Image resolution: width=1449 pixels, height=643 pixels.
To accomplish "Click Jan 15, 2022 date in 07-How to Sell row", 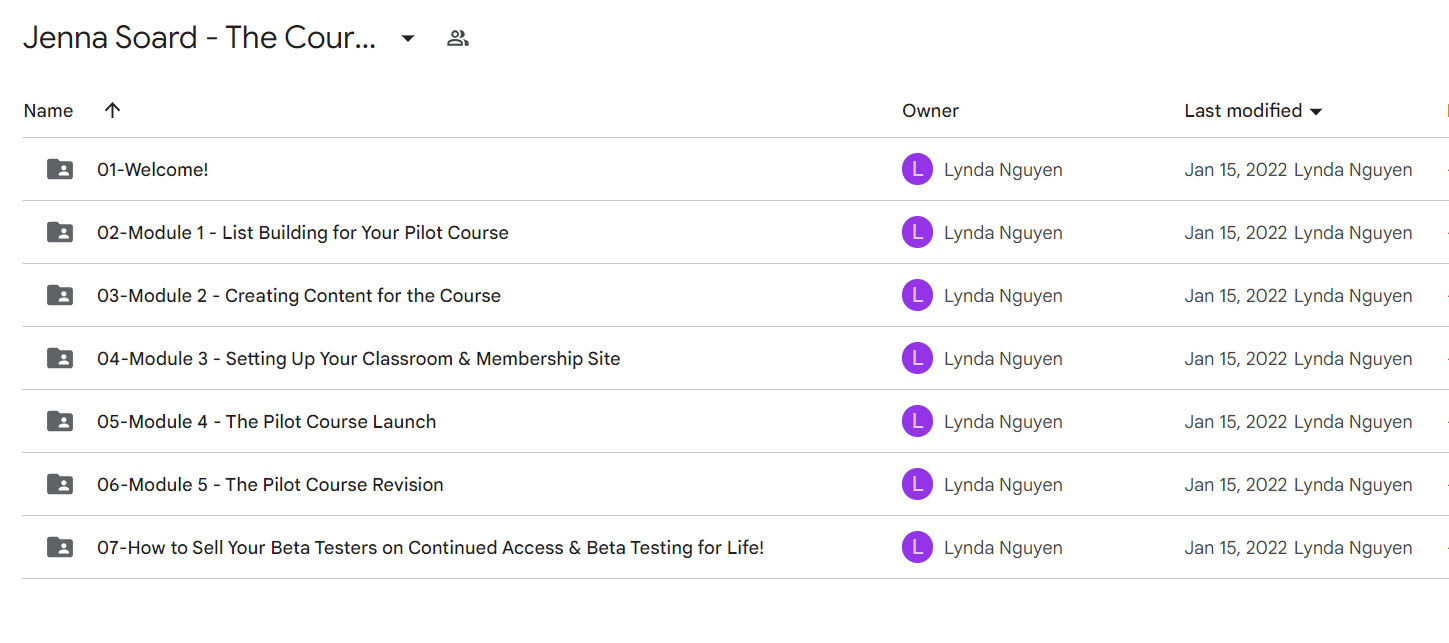I will click(1236, 547).
